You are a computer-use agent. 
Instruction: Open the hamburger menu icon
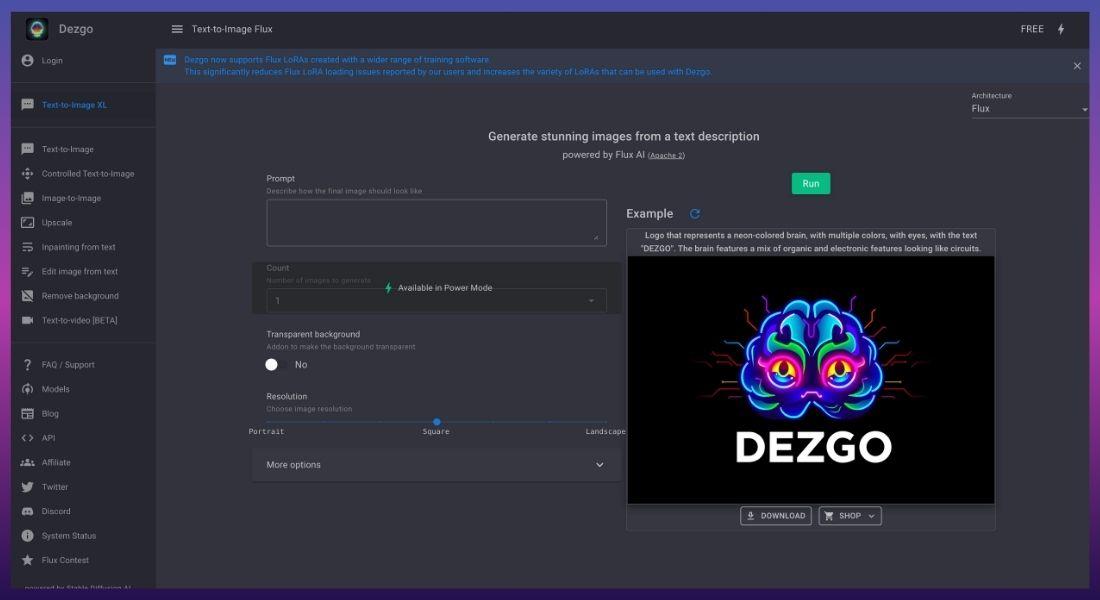pos(177,29)
